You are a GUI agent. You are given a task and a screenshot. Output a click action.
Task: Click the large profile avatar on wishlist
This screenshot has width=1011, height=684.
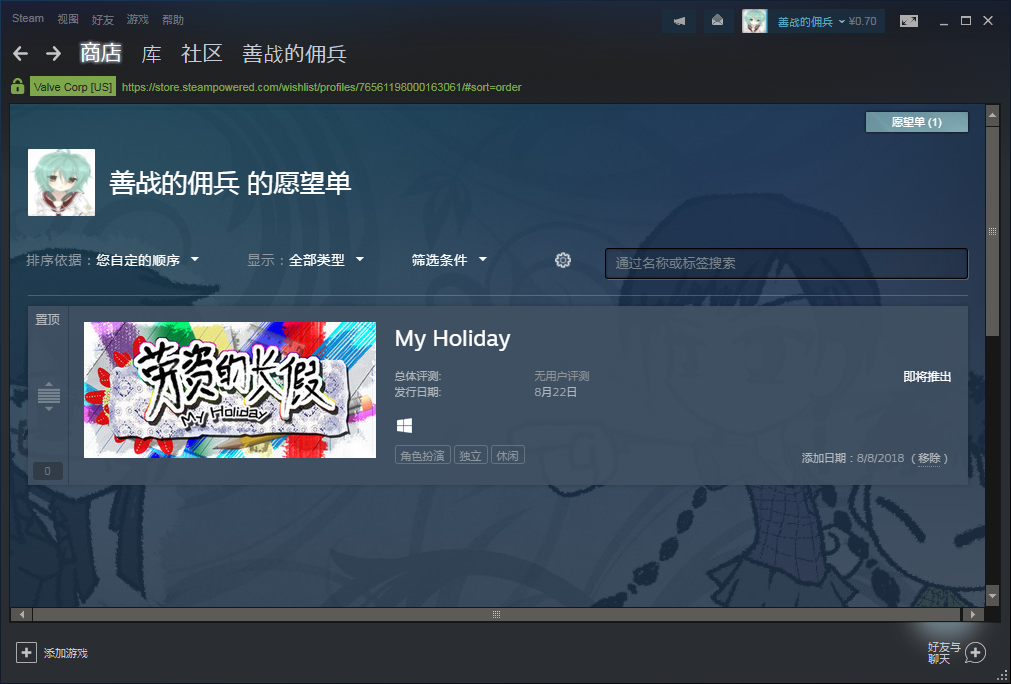[61, 182]
